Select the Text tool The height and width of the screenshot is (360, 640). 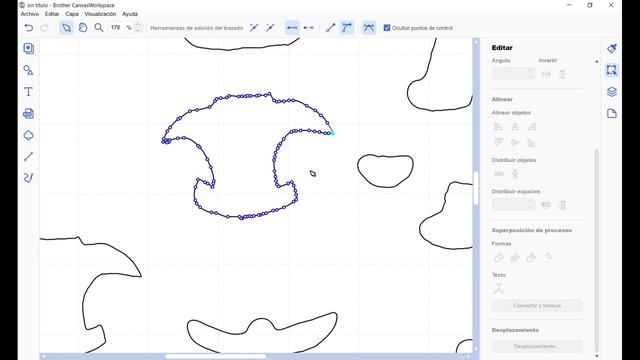click(29, 91)
